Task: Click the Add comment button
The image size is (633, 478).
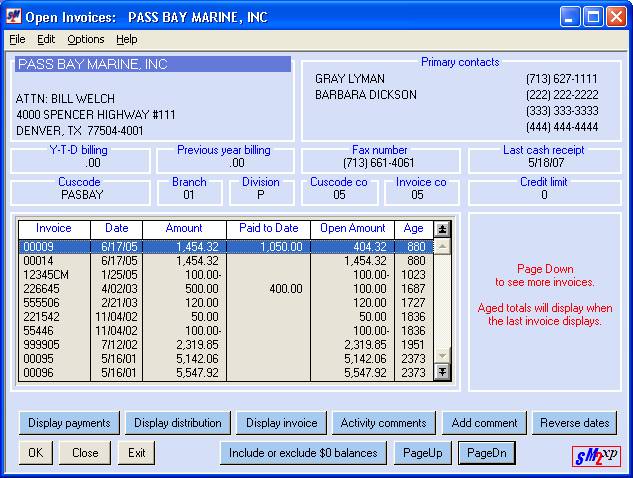Action: pos(484,423)
